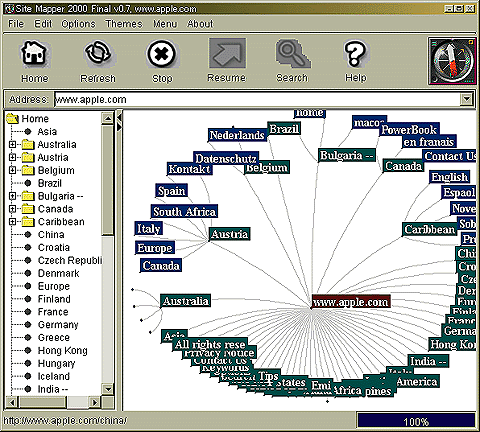Click the Austria folder icon
Screen dimensions: 480x432
[28, 157]
